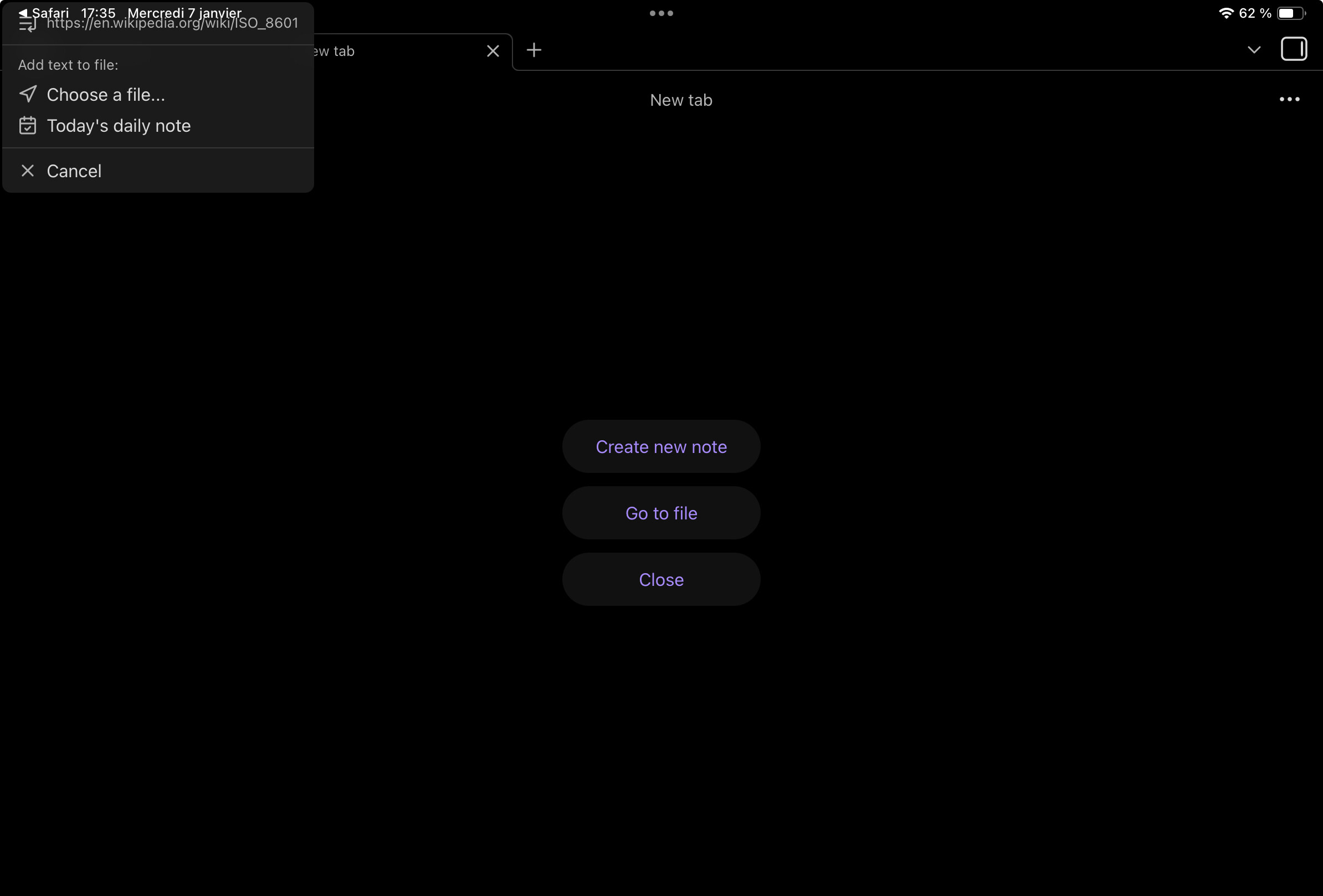The image size is (1323, 896).
Task: Open the three-dot More options menu beside the title
Action: click(x=1289, y=100)
